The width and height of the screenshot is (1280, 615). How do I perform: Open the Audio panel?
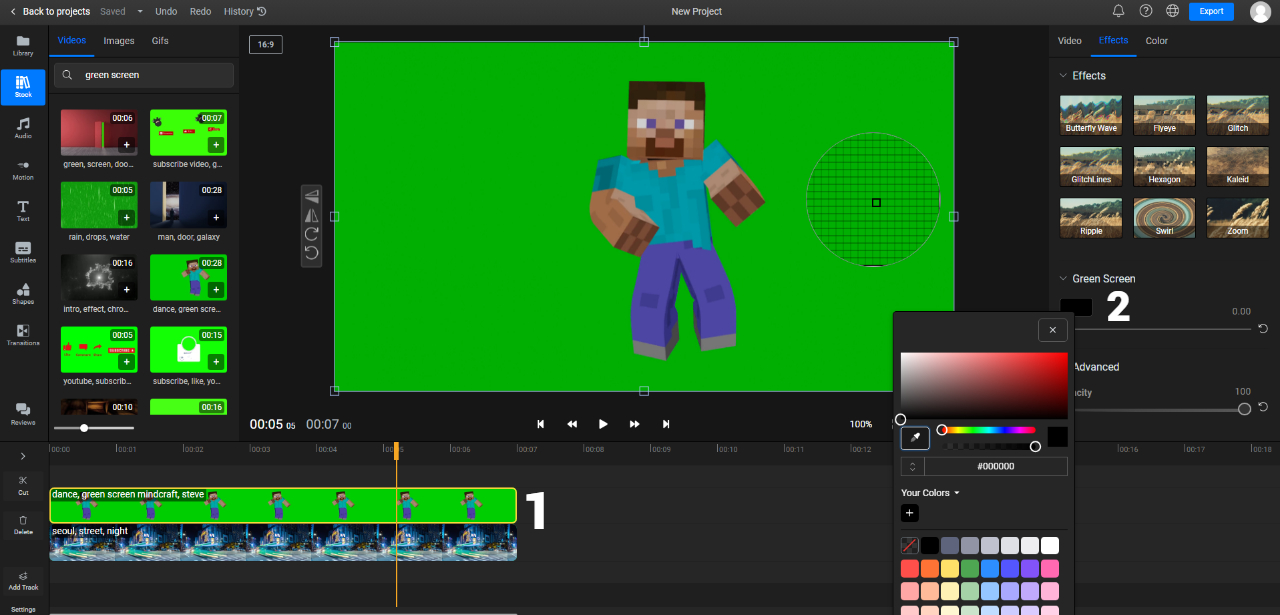click(23, 128)
